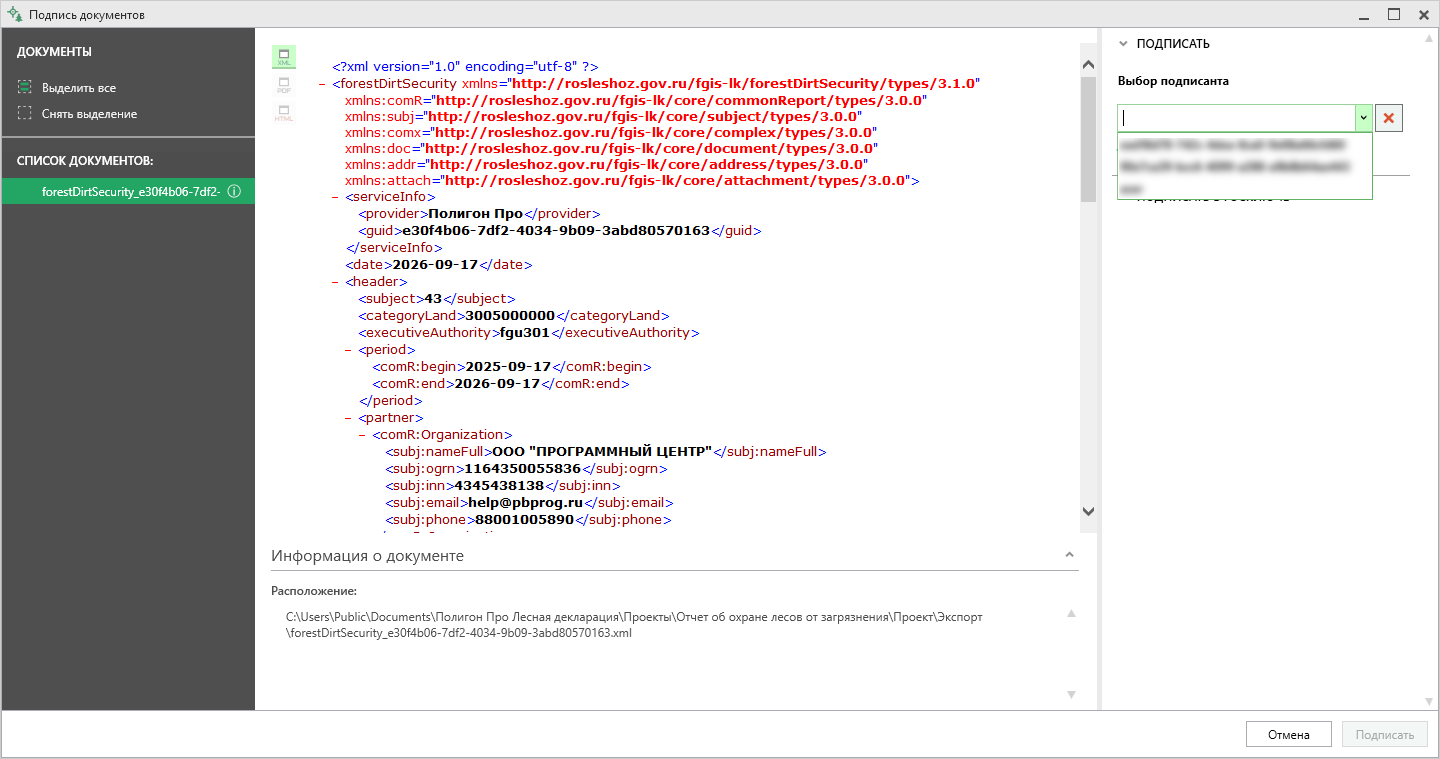Screen dimensions: 1440x759
Task: Click XML viewer scroll-down arrow
Action: [1089, 511]
